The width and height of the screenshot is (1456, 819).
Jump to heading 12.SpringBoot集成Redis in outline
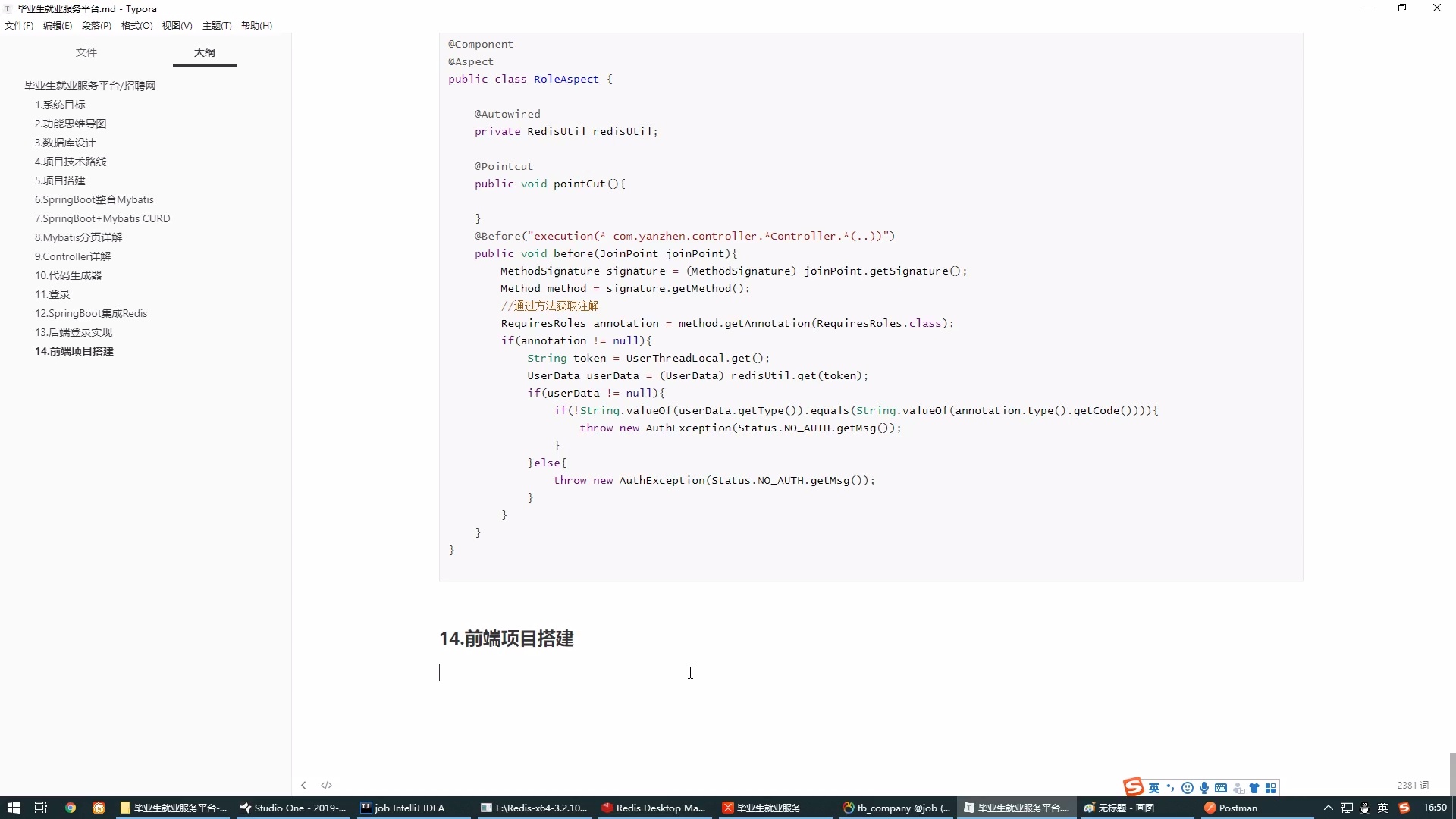(x=91, y=312)
